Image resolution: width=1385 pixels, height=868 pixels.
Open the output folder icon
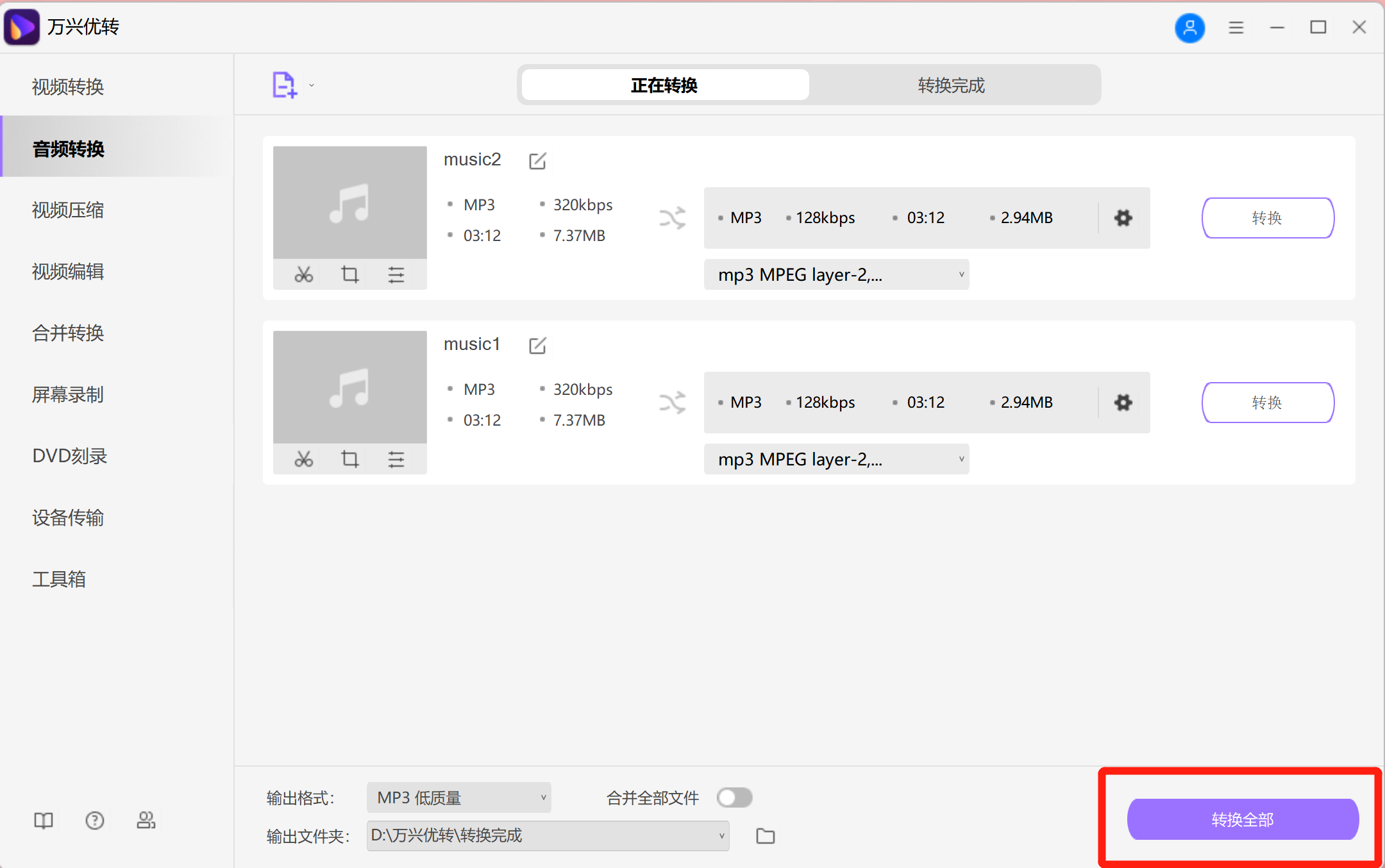pyautogui.click(x=765, y=836)
